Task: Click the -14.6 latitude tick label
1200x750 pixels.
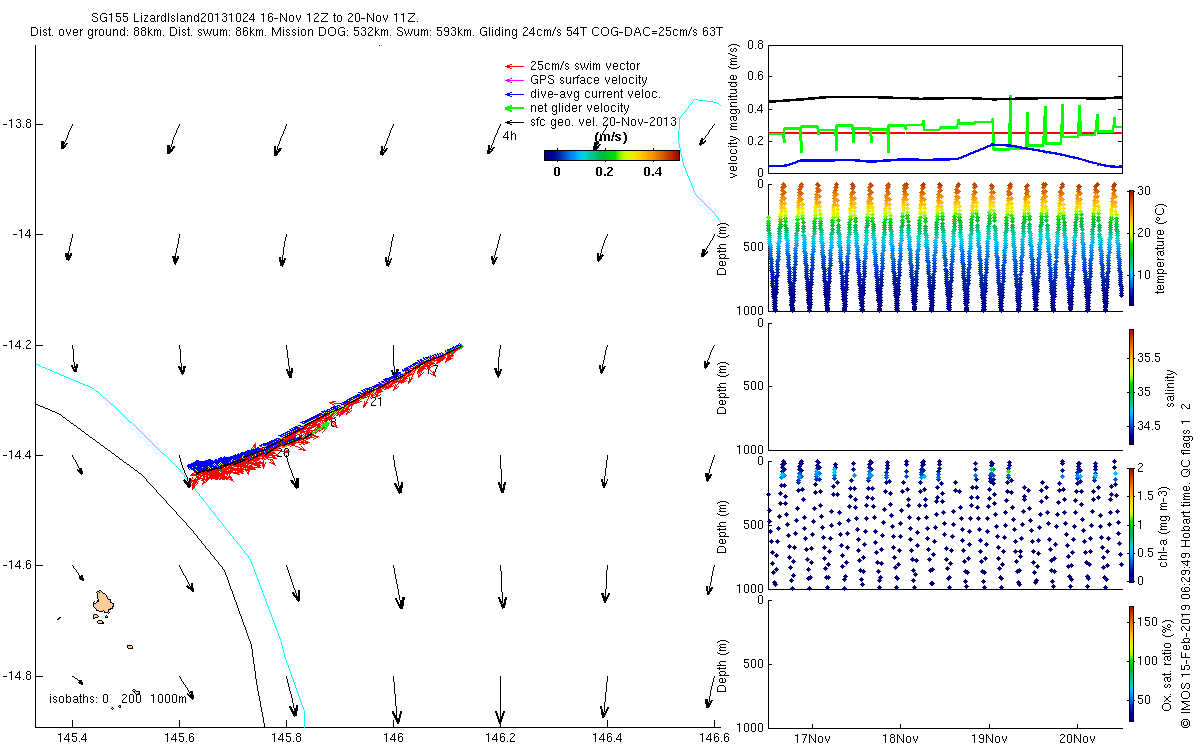Action: tap(18, 565)
